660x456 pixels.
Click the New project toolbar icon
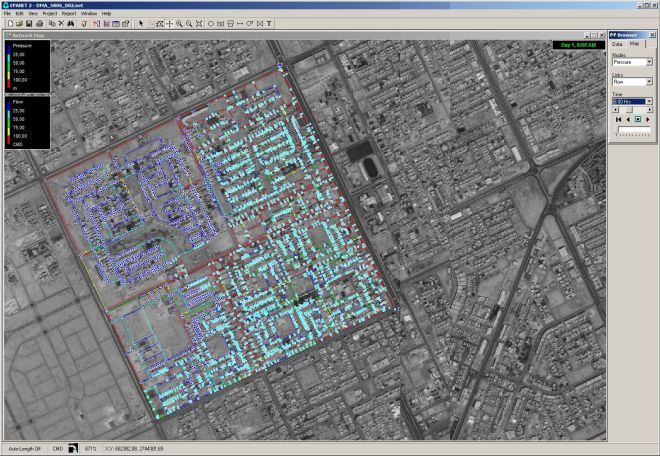pos(10,23)
